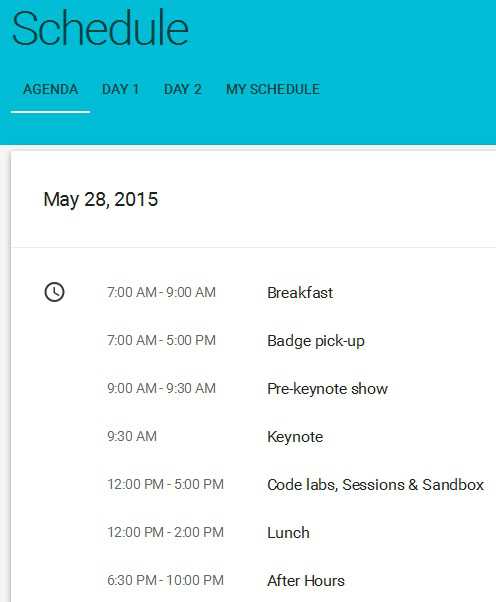Screen dimensions: 496x602
Task: Open the After Hours entry
Action: point(306,581)
